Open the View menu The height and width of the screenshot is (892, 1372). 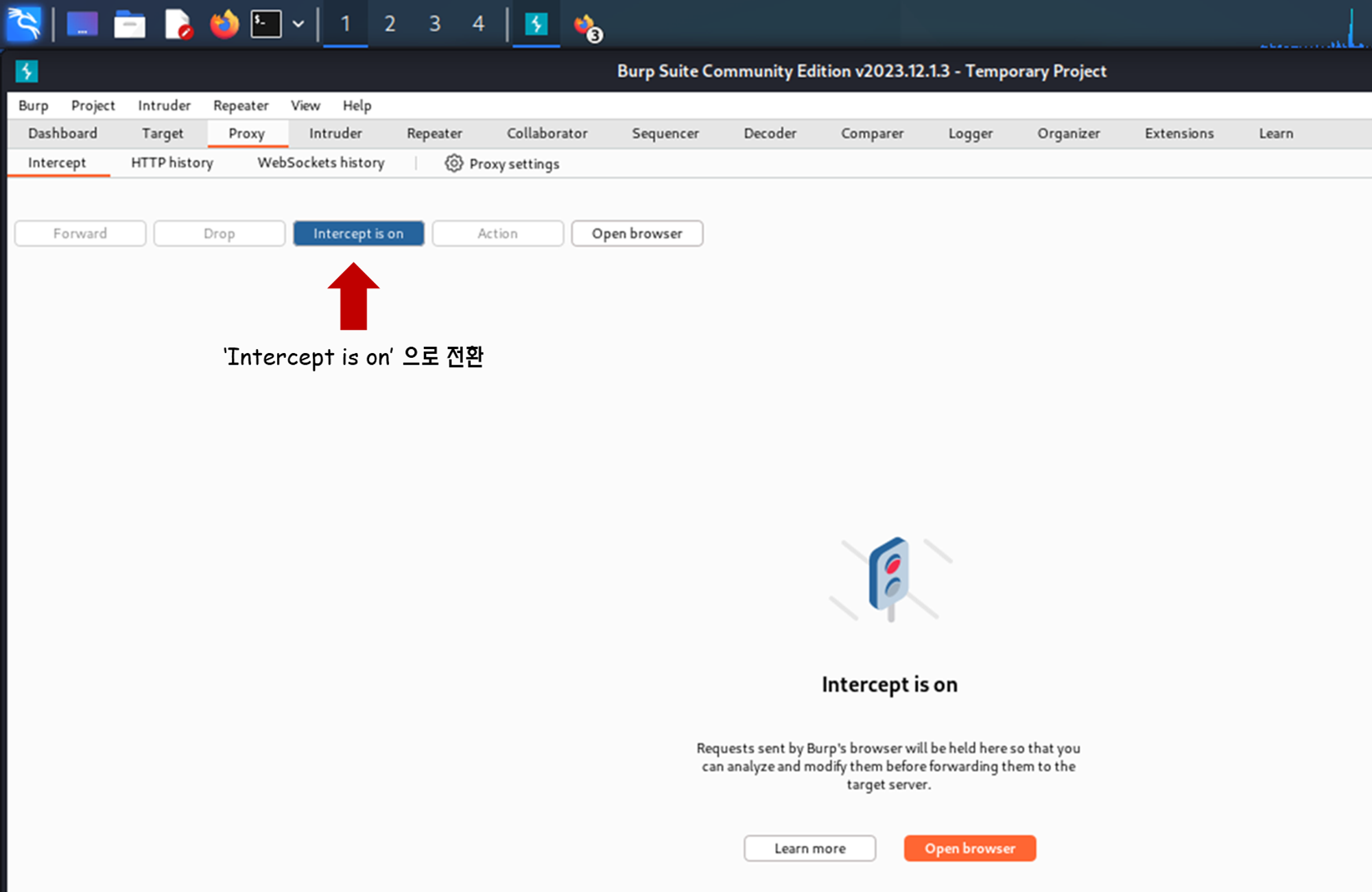305,106
